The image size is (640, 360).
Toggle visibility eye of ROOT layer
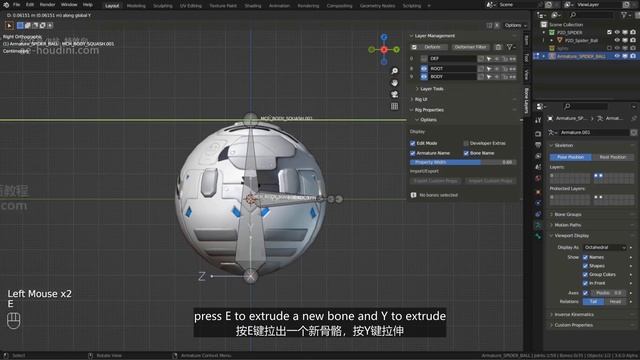point(424,69)
